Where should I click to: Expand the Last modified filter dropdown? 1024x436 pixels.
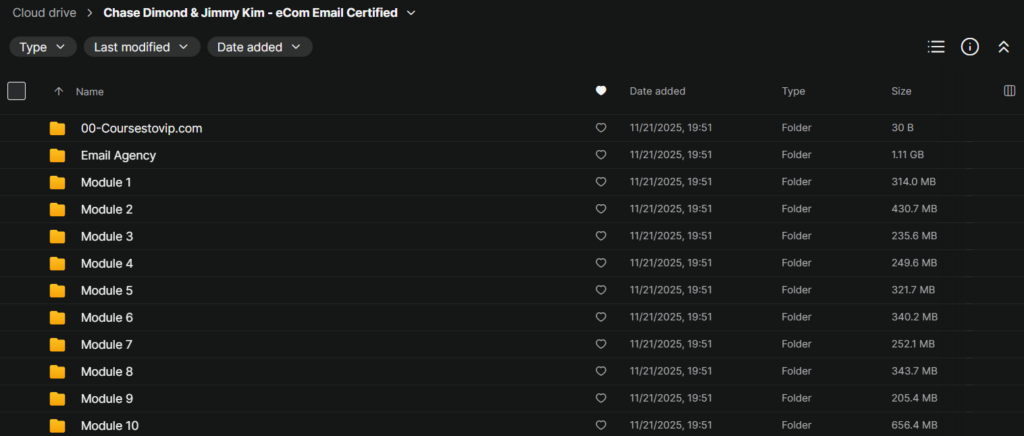141,47
